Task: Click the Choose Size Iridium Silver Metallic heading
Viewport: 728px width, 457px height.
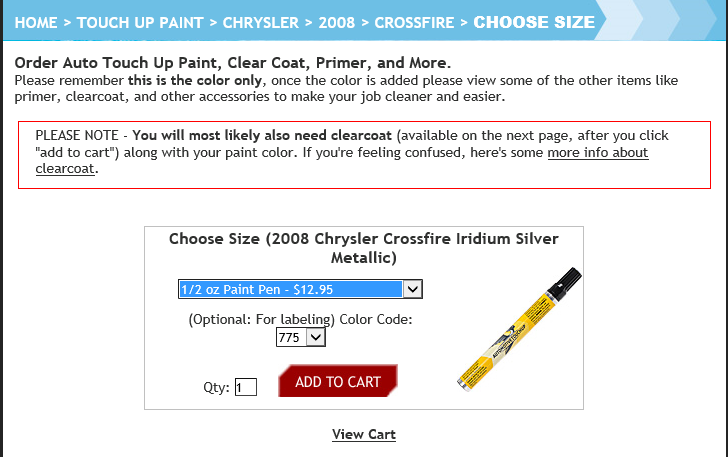Action: pos(364,248)
